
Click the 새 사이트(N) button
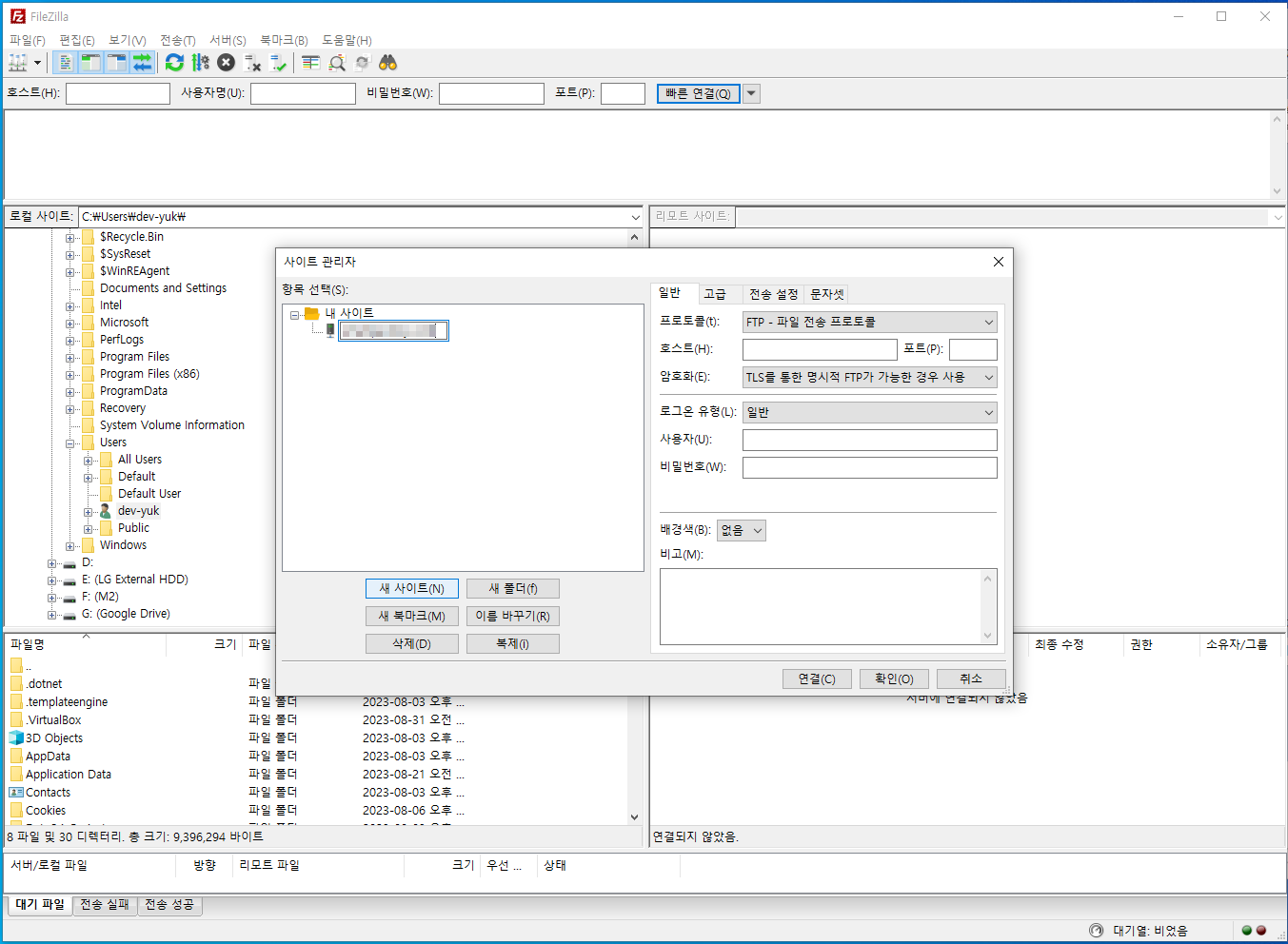coord(412,589)
